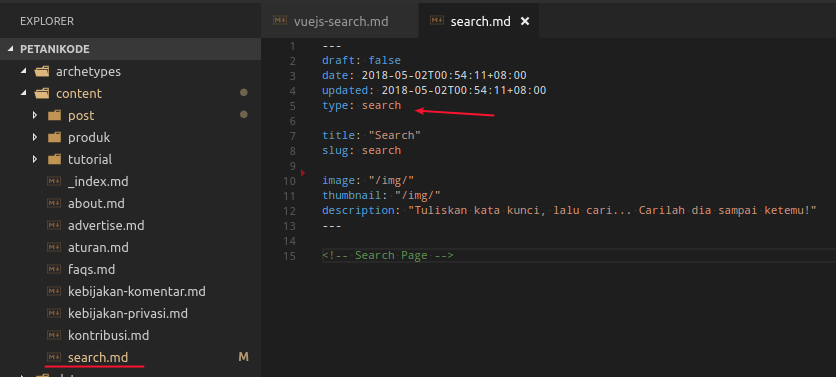Click the markdown icon on vuejs-search.md tab
Image resolution: width=836 pixels, height=377 pixels.
tap(280, 21)
